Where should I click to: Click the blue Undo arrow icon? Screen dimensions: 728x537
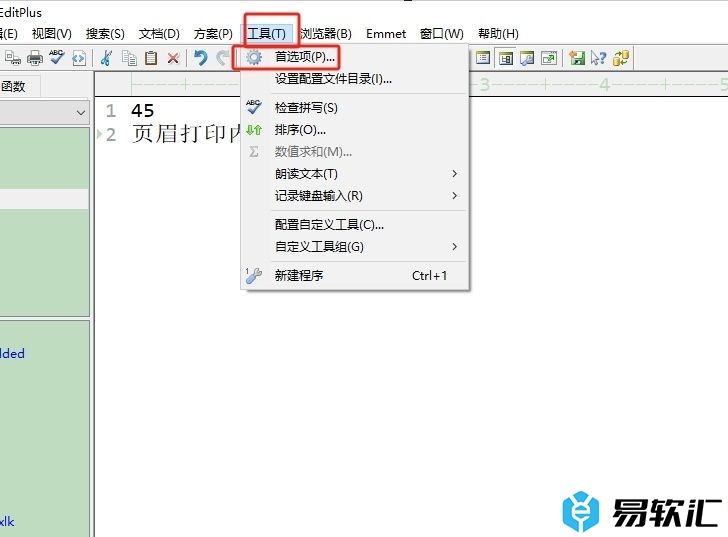pos(201,58)
